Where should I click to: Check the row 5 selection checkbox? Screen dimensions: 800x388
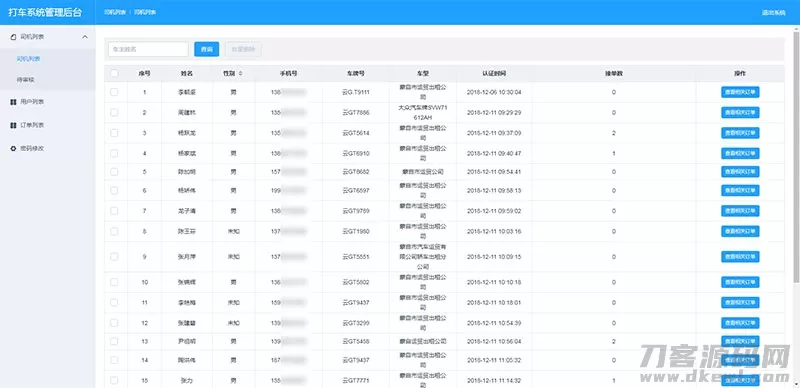[x=114, y=172]
